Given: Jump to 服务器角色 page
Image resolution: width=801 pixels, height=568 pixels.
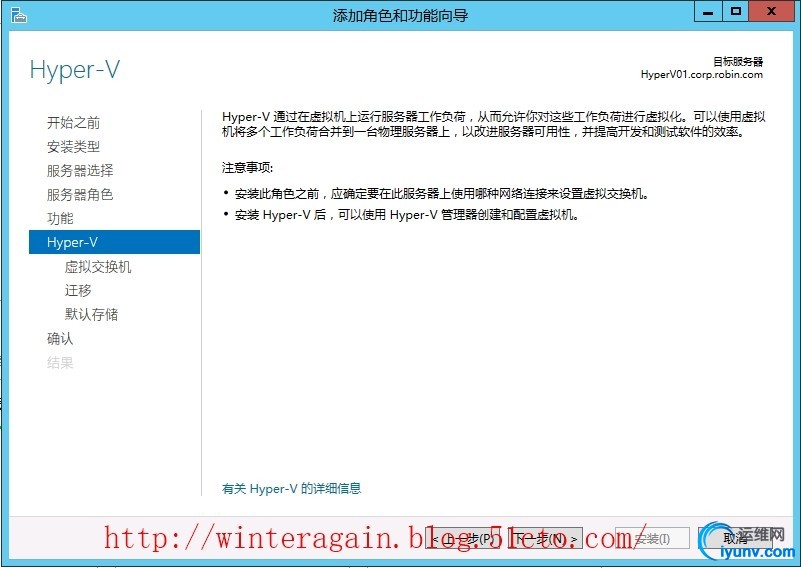Looking at the screenshot, I should click(x=80, y=195).
